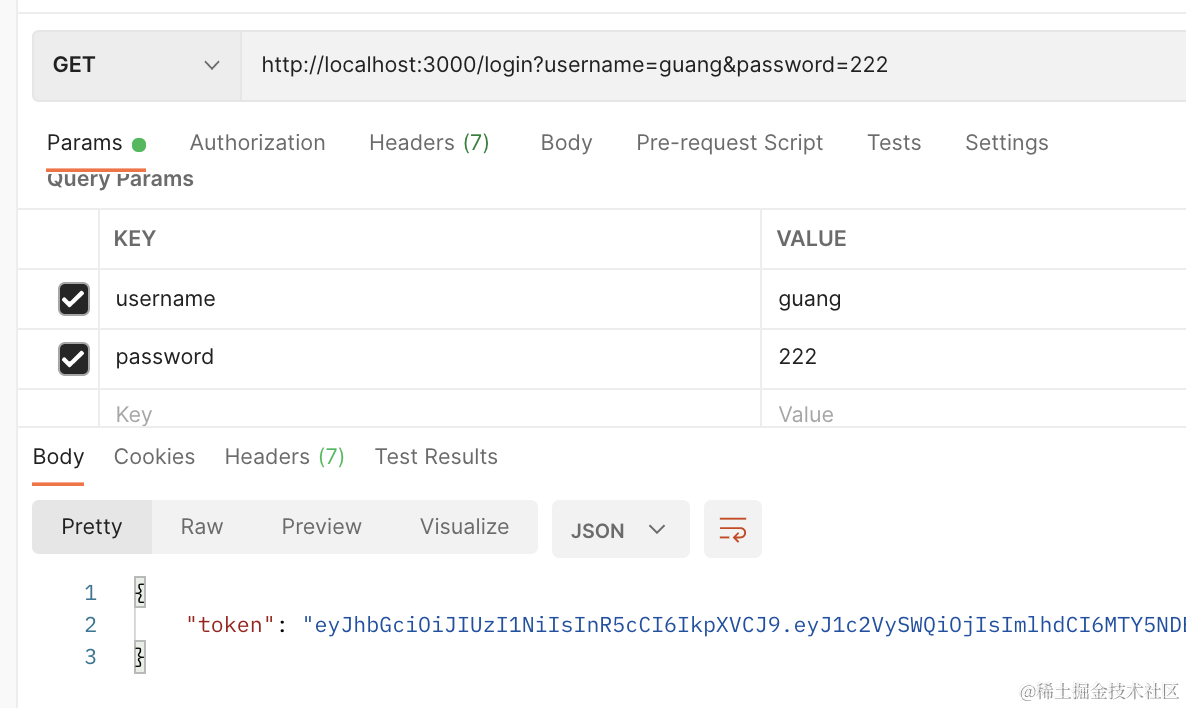
Task: Switch response view to Raw
Action: click(x=202, y=527)
